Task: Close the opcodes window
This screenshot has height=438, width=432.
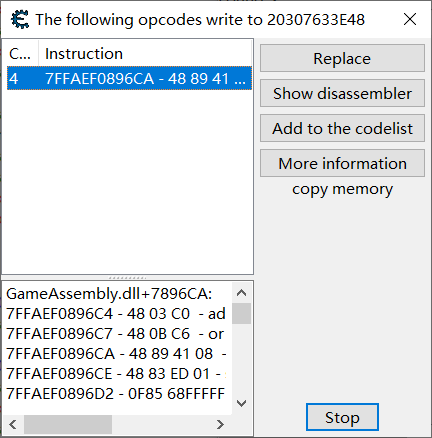Action: 410,19
